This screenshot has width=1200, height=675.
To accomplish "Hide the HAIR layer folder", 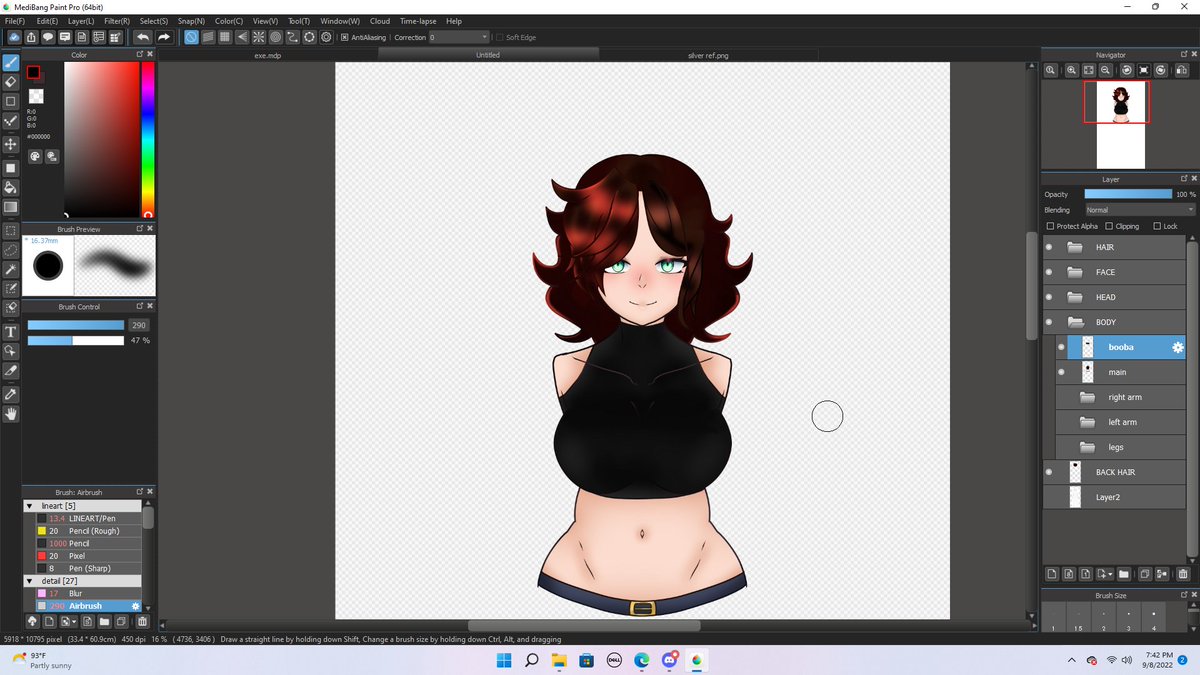I will (x=1049, y=247).
